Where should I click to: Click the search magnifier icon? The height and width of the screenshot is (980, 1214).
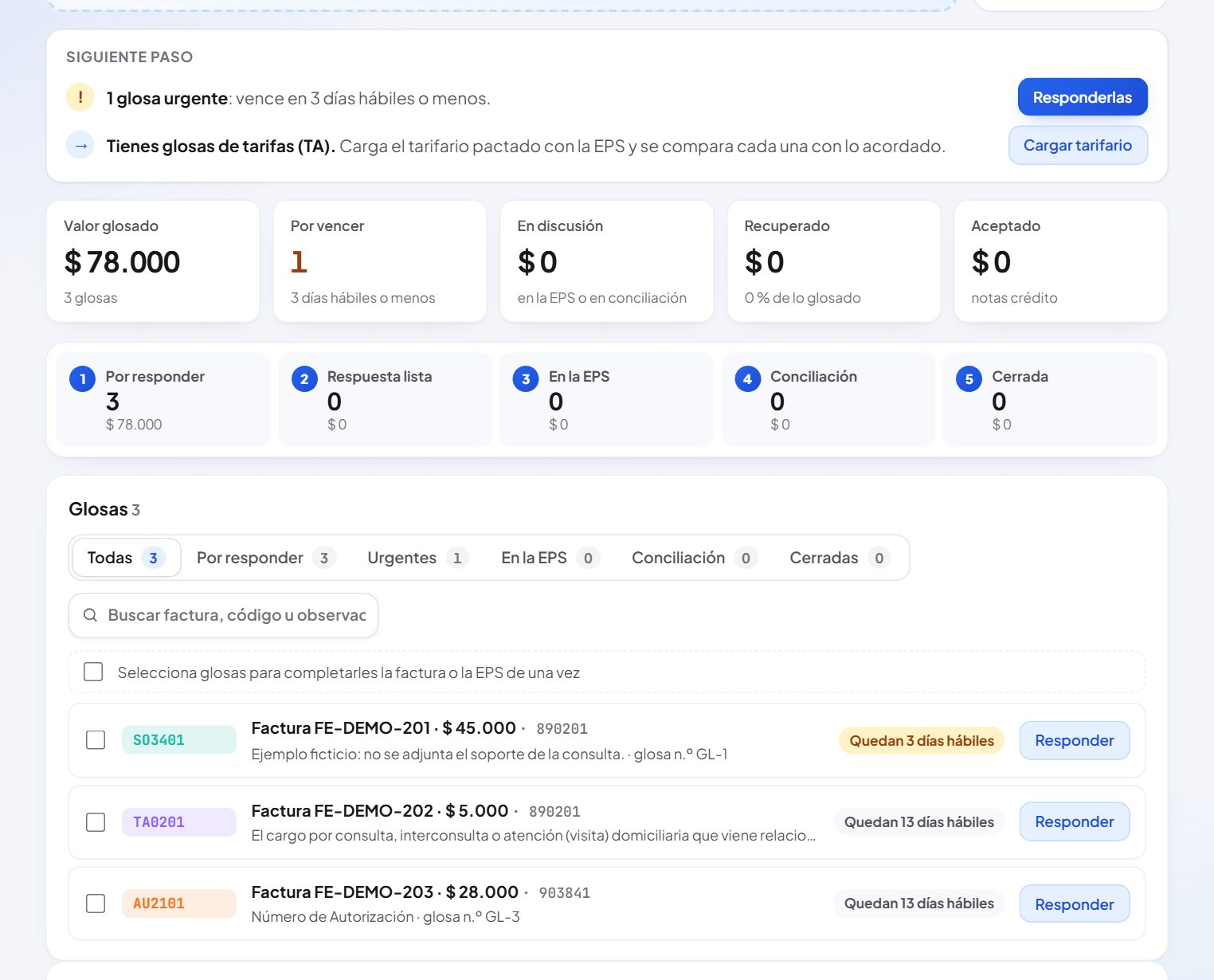coord(90,615)
